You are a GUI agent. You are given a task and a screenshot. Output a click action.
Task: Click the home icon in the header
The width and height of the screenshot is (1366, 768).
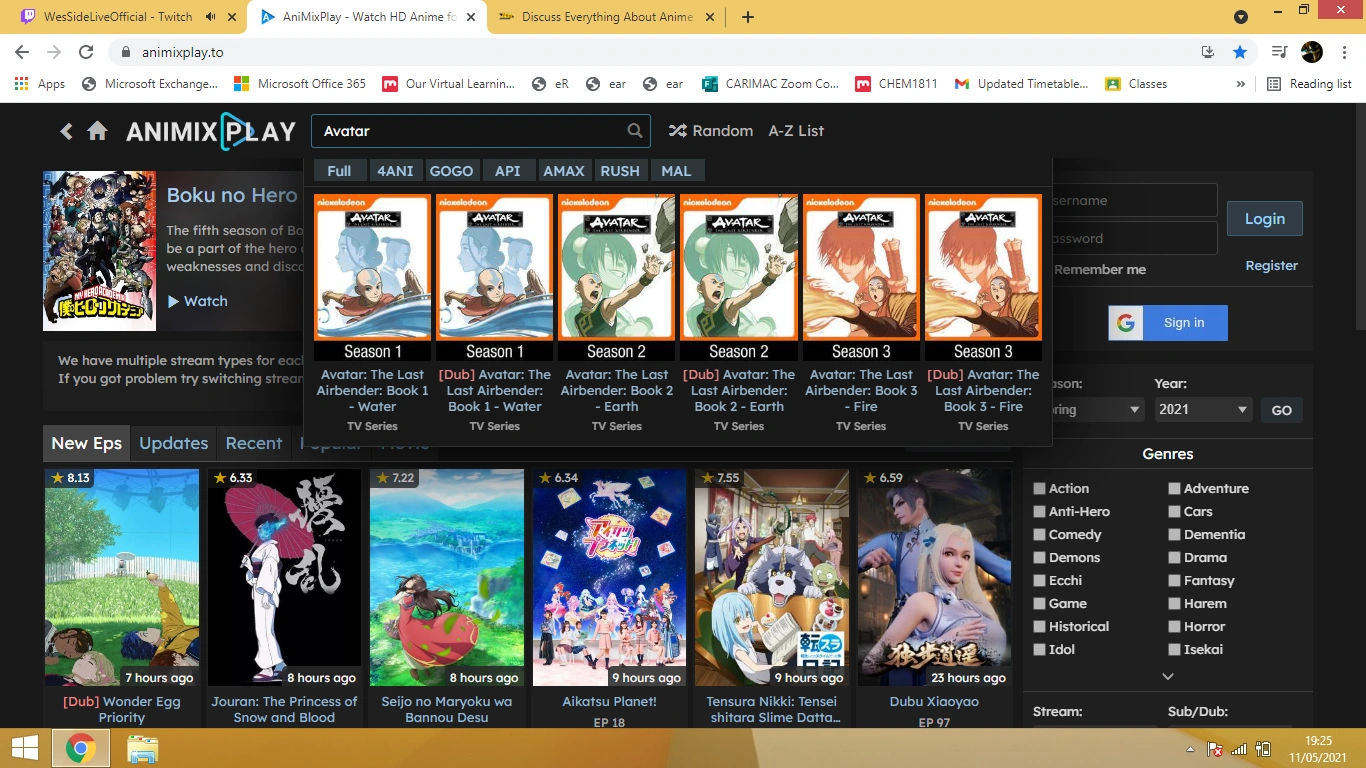coord(95,130)
